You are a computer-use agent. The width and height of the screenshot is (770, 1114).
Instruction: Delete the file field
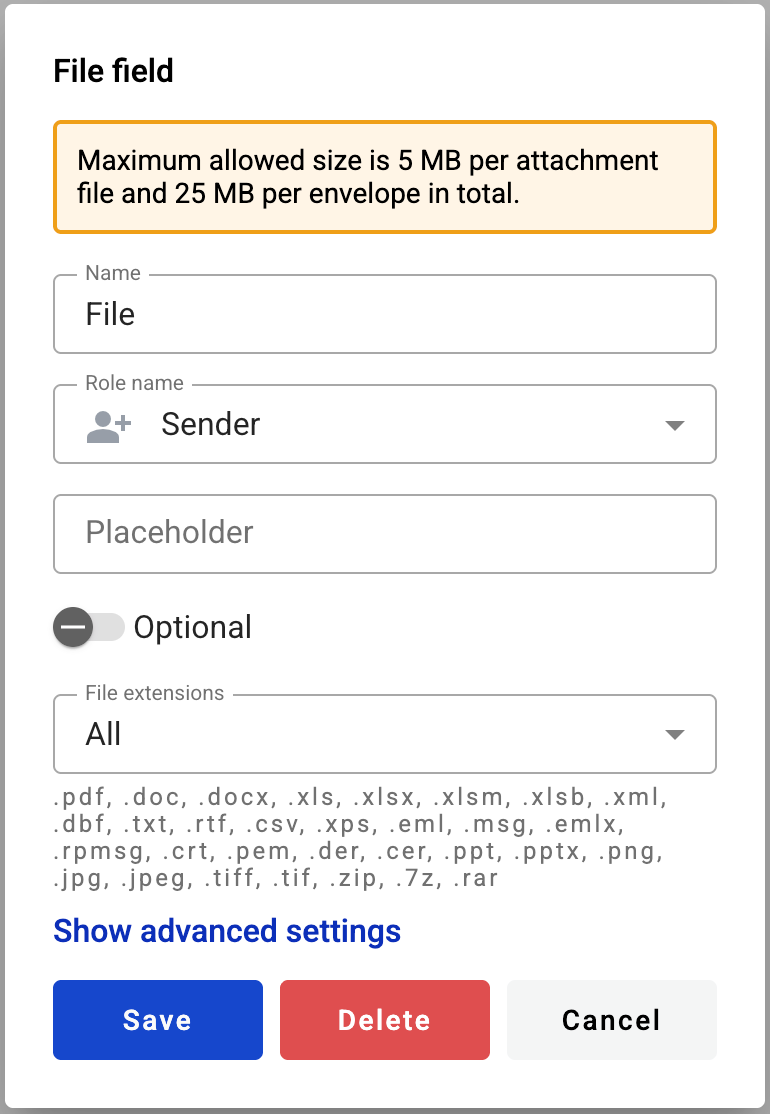click(384, 1019)
